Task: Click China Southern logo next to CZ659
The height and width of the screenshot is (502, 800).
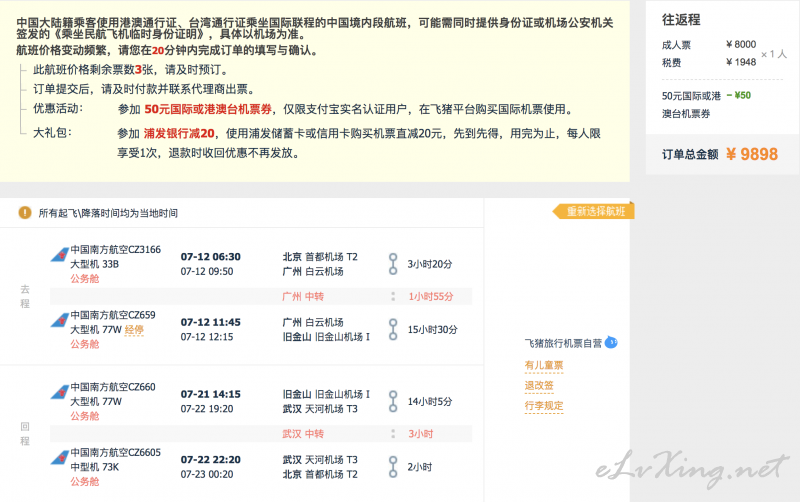Action: click(60, 320)
